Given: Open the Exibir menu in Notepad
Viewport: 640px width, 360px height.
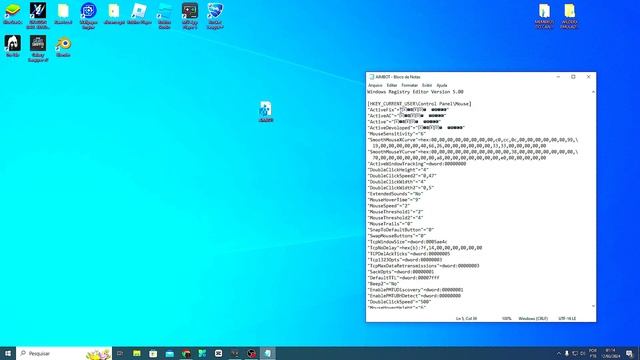Looking at the screenshot, I should pyautogui.click(x=427, y=85).
